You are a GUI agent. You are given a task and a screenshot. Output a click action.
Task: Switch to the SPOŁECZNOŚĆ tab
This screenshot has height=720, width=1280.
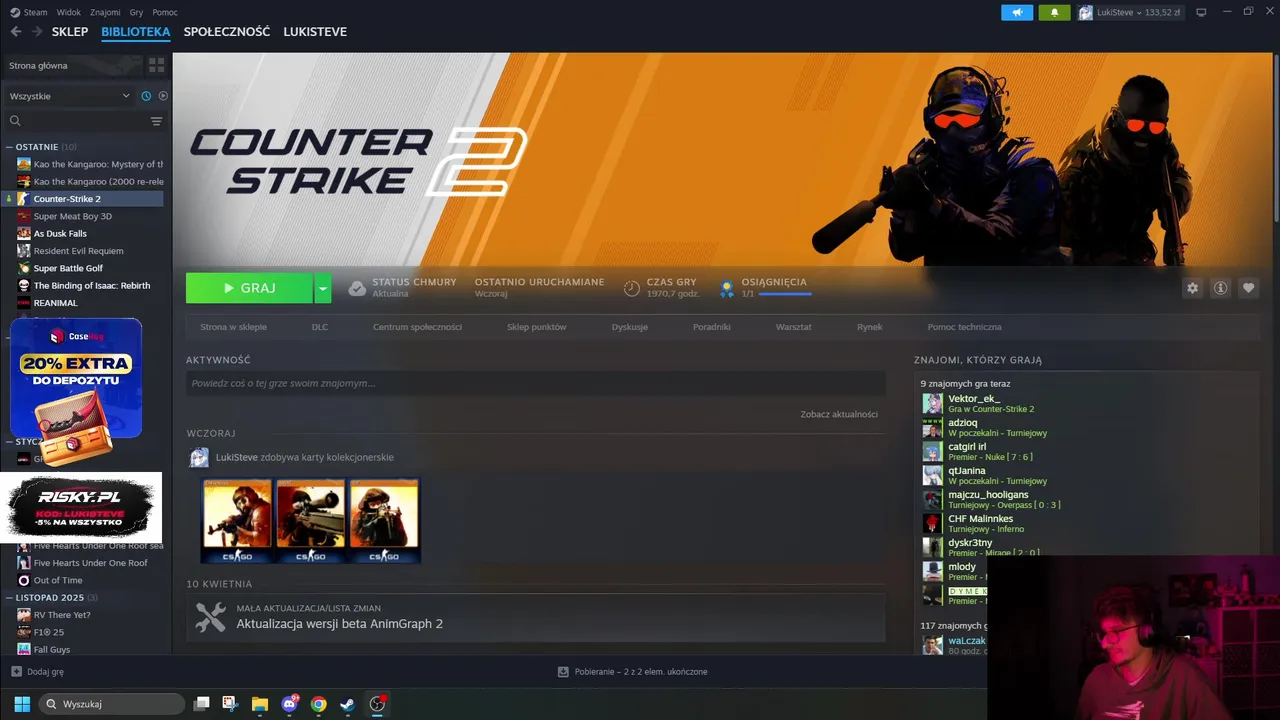coord(227,32)
